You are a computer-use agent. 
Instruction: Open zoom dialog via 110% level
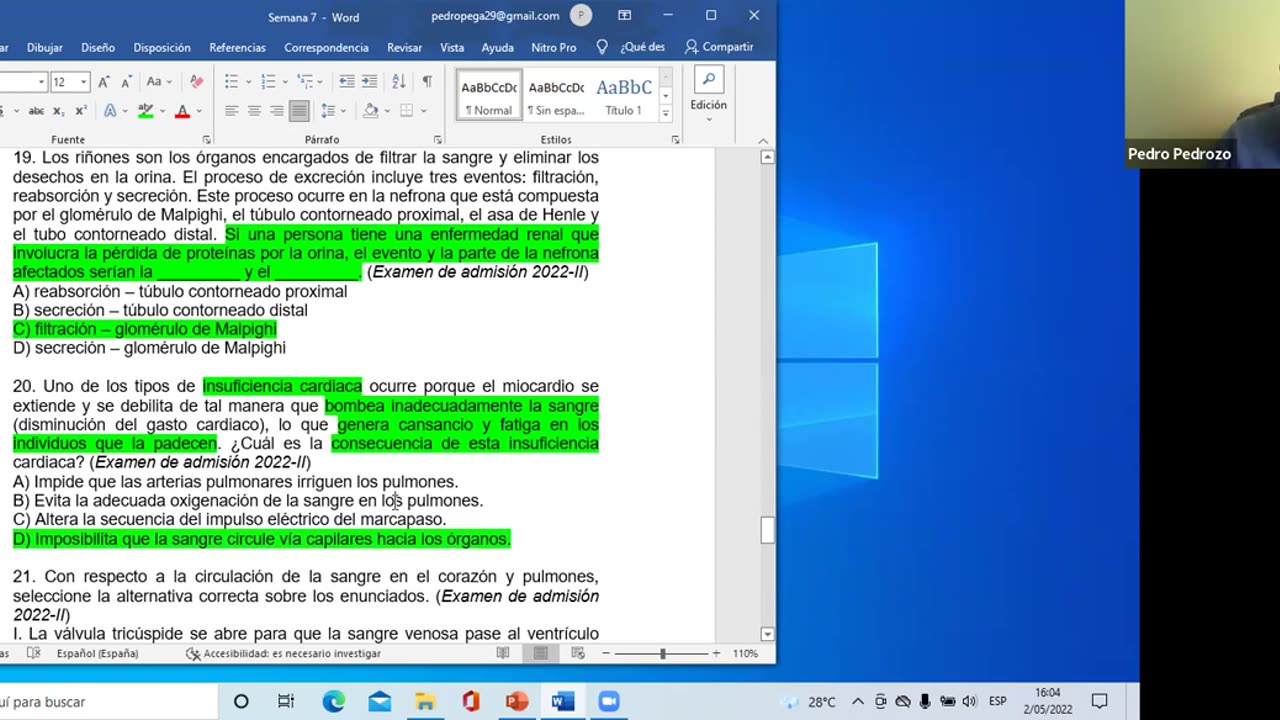click(745, 653)
